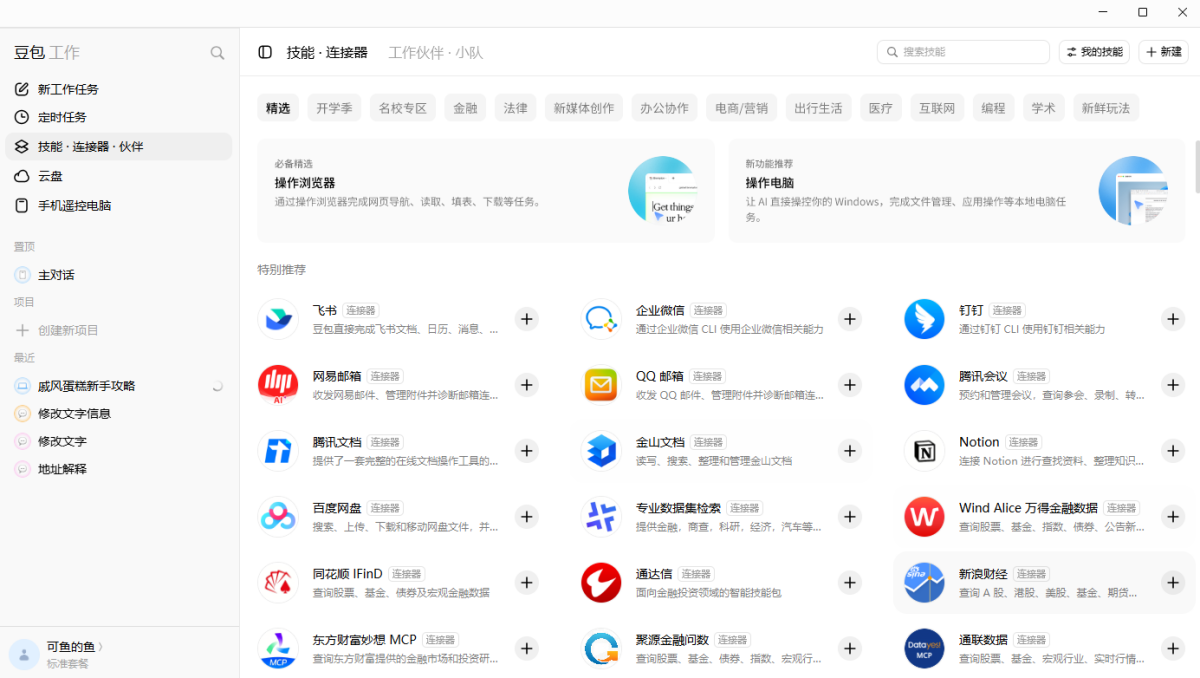Open 手机遥控电脑 in sidebar

(x=119, y=205)
